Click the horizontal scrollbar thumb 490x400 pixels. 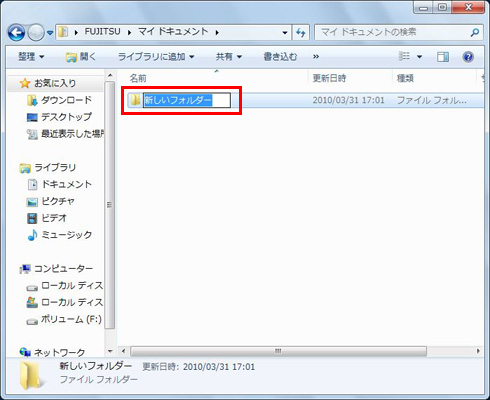point(278,351)
